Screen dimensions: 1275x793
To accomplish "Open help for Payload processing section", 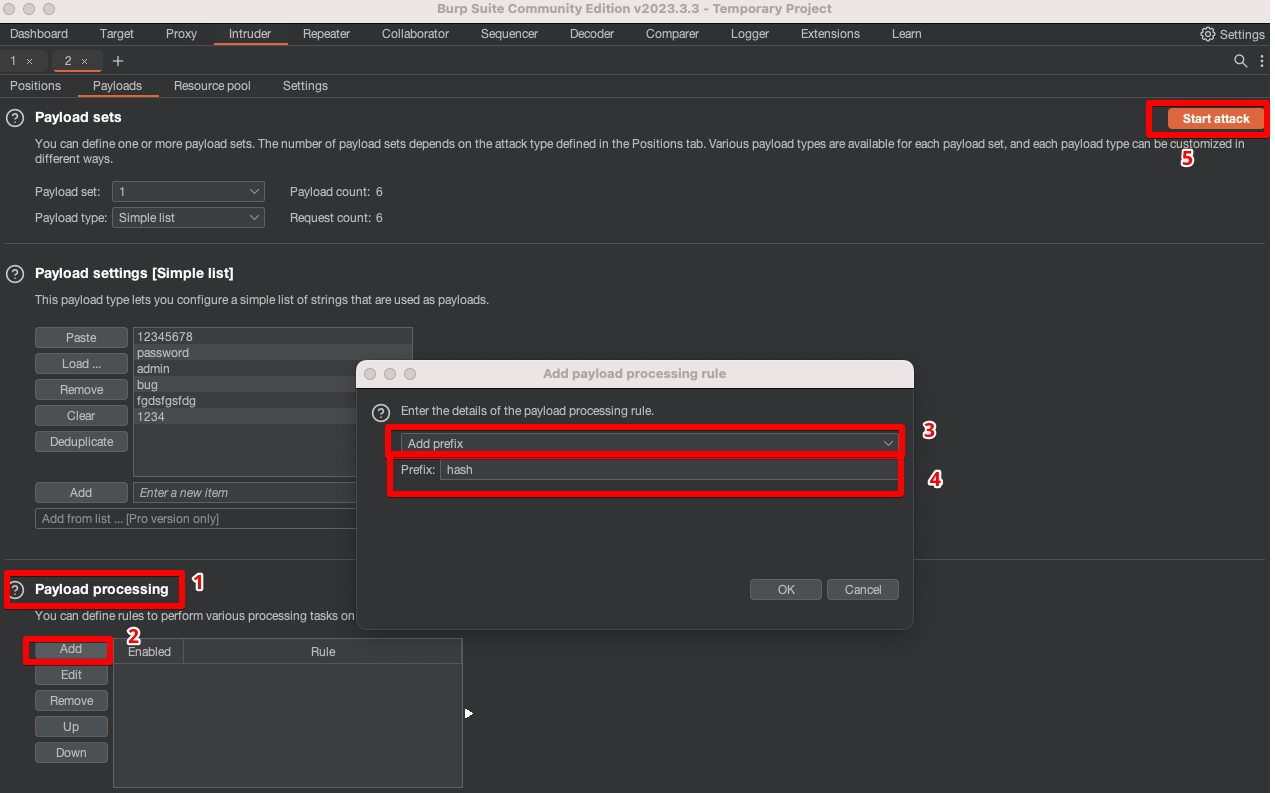I will 15,590.
